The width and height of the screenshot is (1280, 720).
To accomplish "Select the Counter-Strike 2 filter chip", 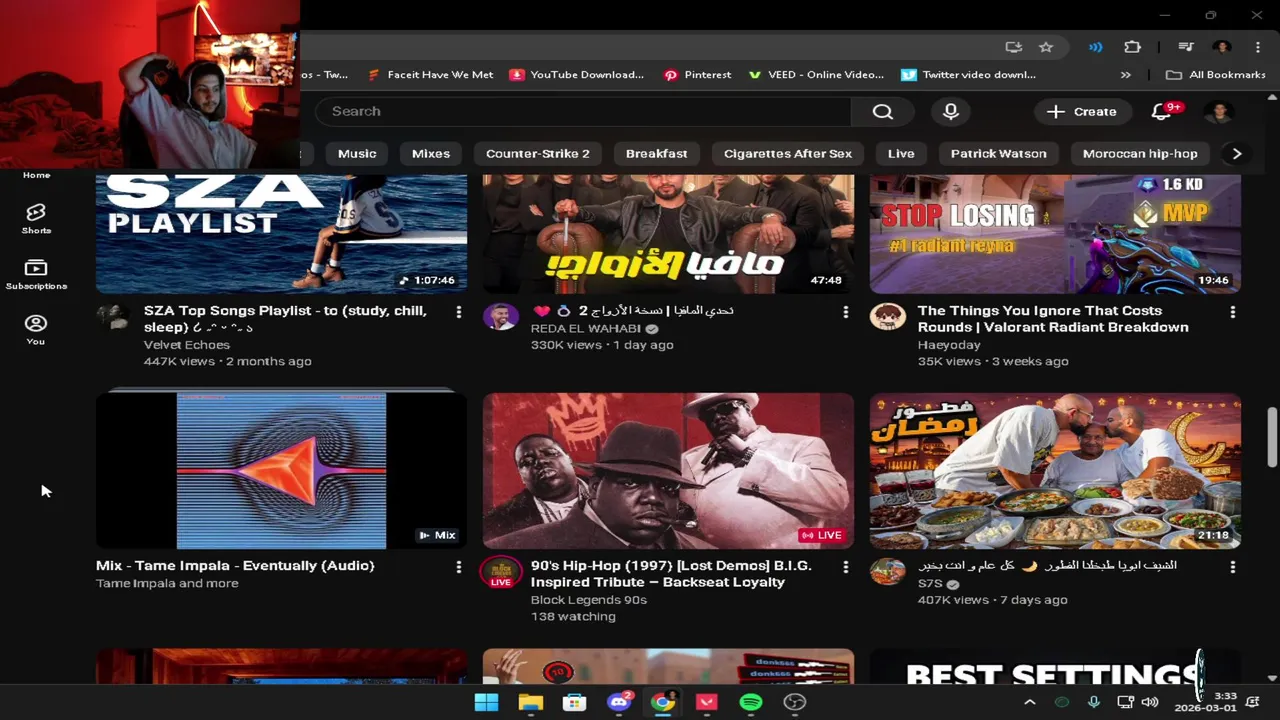I will tap(538, 153).
